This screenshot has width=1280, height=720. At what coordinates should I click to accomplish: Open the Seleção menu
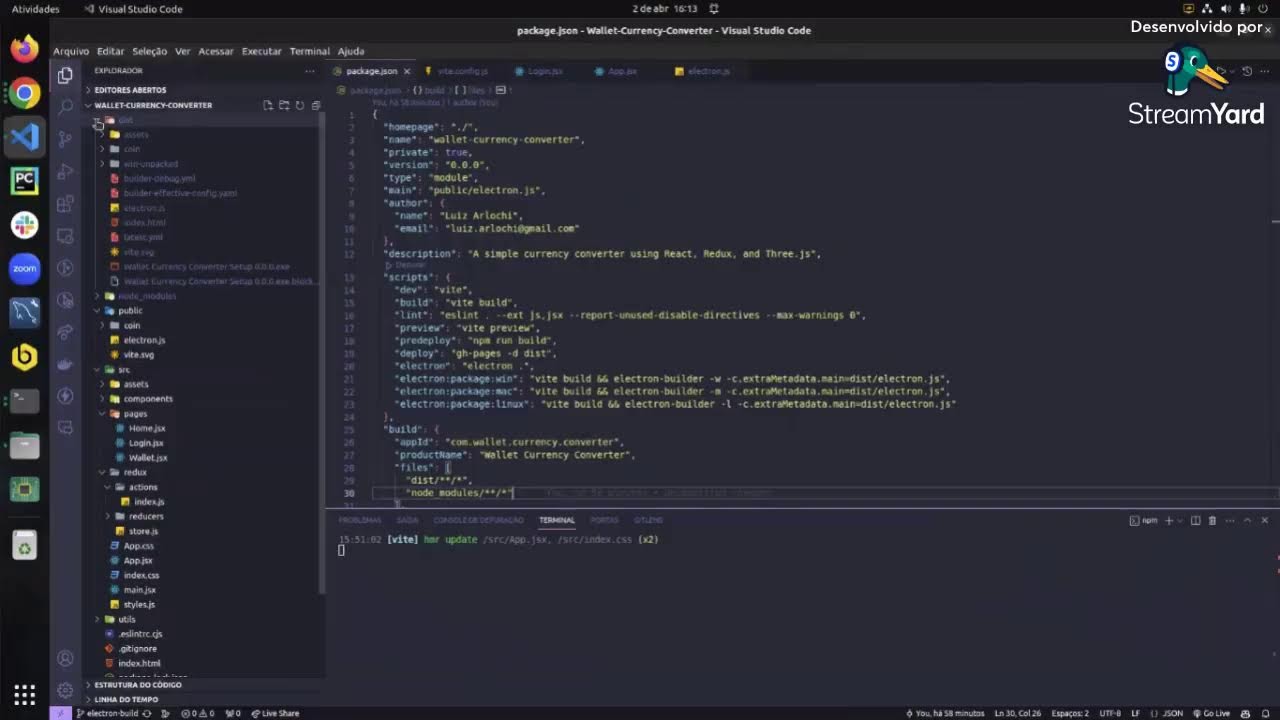[150, 51]
